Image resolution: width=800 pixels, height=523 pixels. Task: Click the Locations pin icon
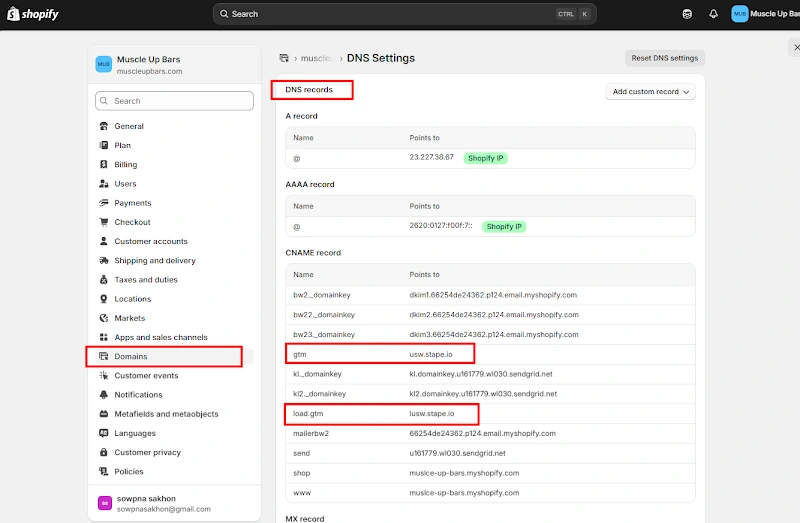pyautogui.click(x=104, y=299)
